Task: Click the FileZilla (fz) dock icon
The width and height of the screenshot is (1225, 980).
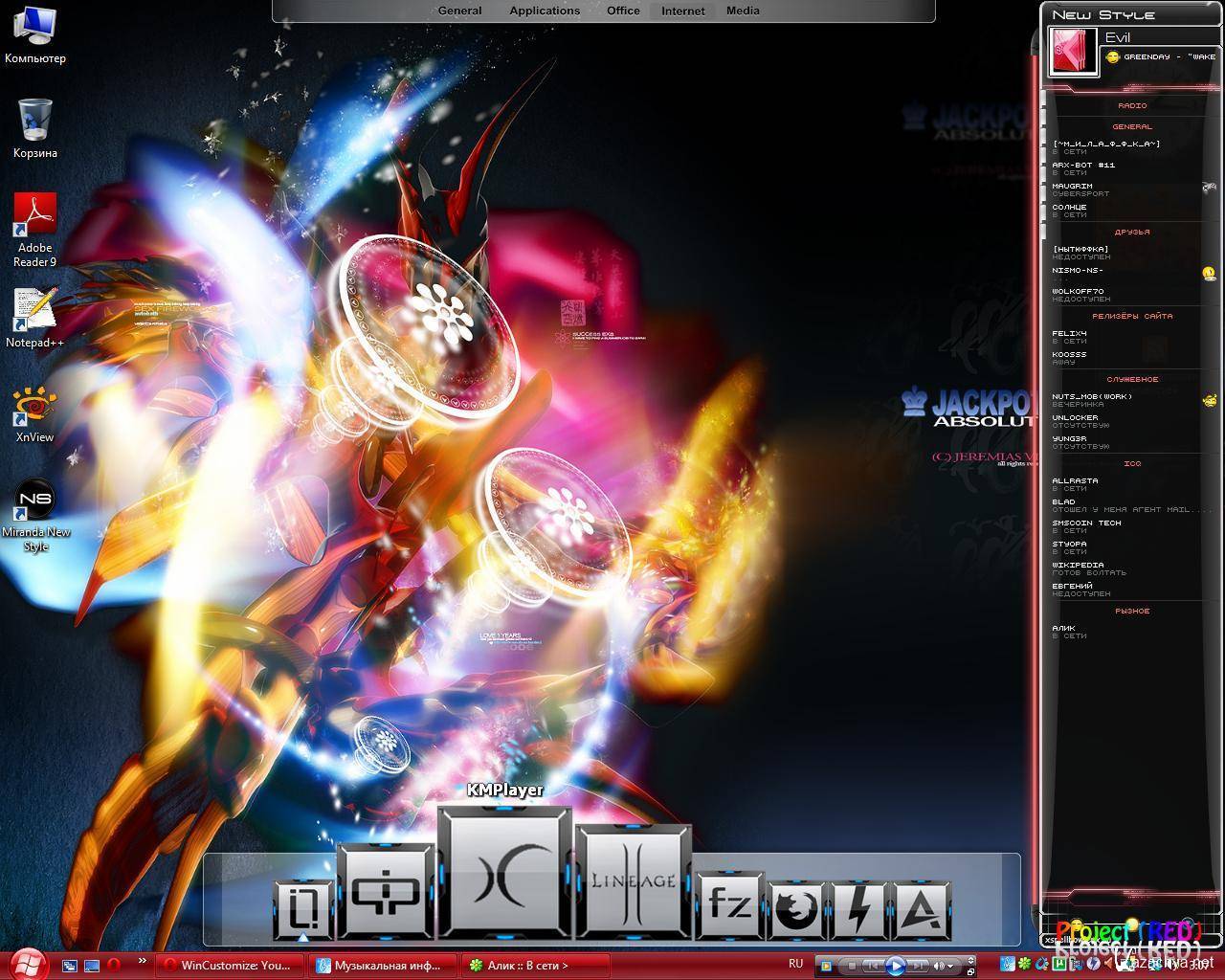Action: pos(729,903)
